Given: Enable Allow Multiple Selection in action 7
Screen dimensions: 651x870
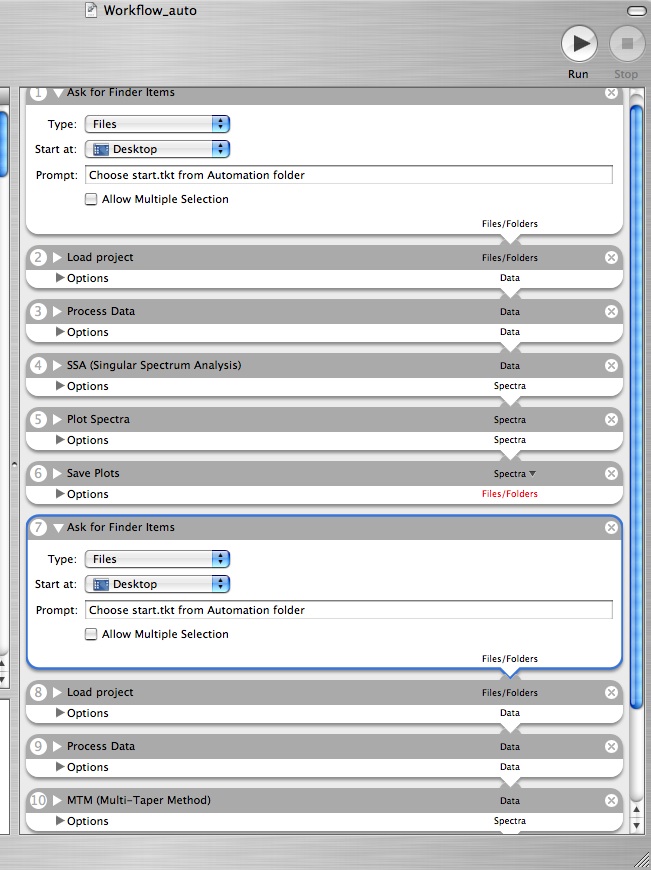Looking at the screenshot, I should (91, 634).
